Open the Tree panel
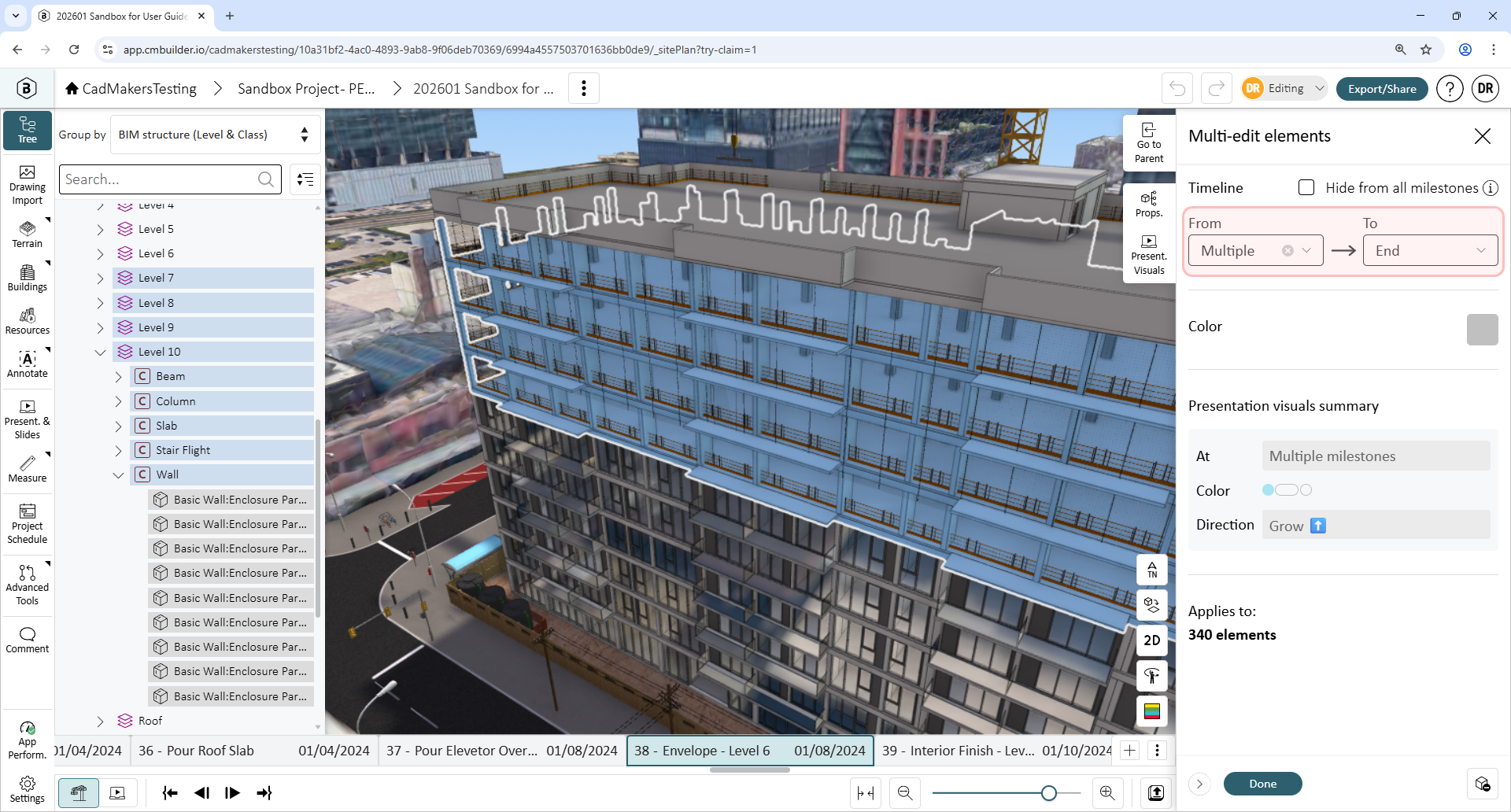This screenshot has height=812, width=1511. (x=28, y=130)
